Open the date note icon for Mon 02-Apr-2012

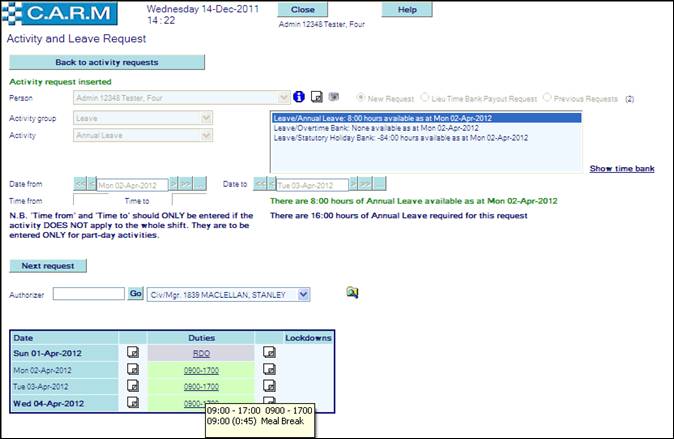click(133, 369)
